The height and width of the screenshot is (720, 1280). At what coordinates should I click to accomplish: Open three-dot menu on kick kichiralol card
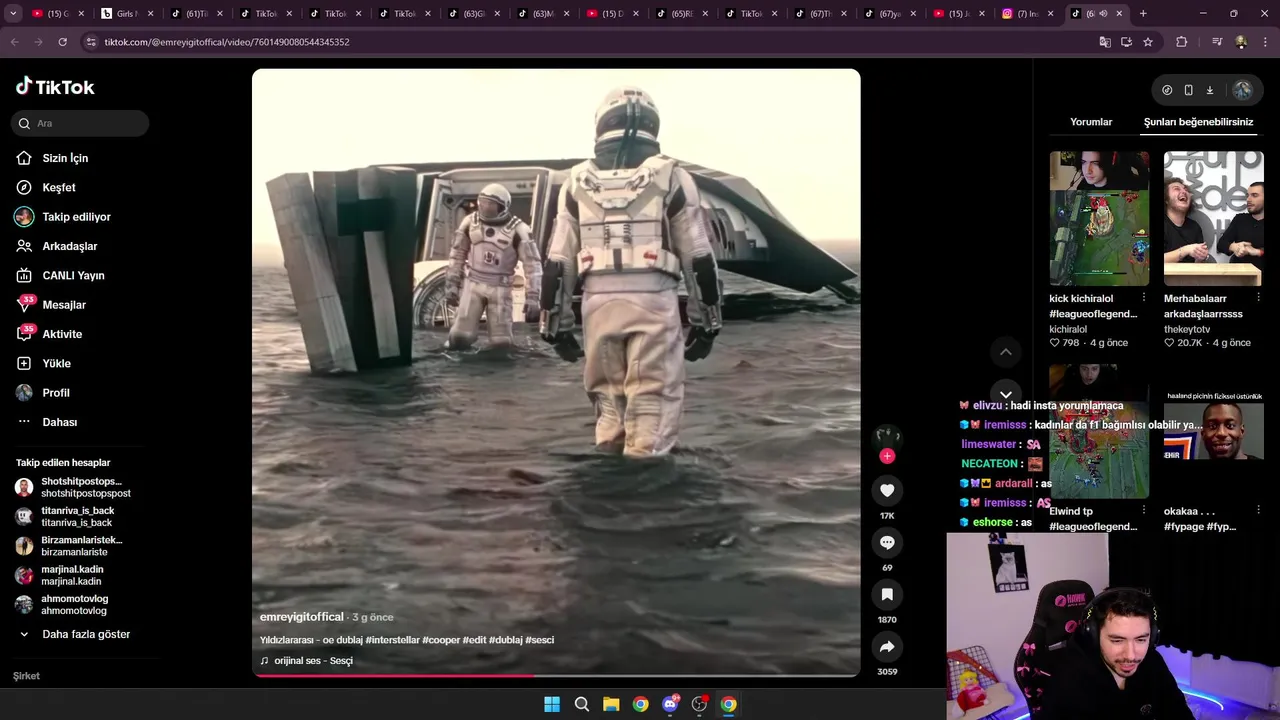(x=1144, y=298)
